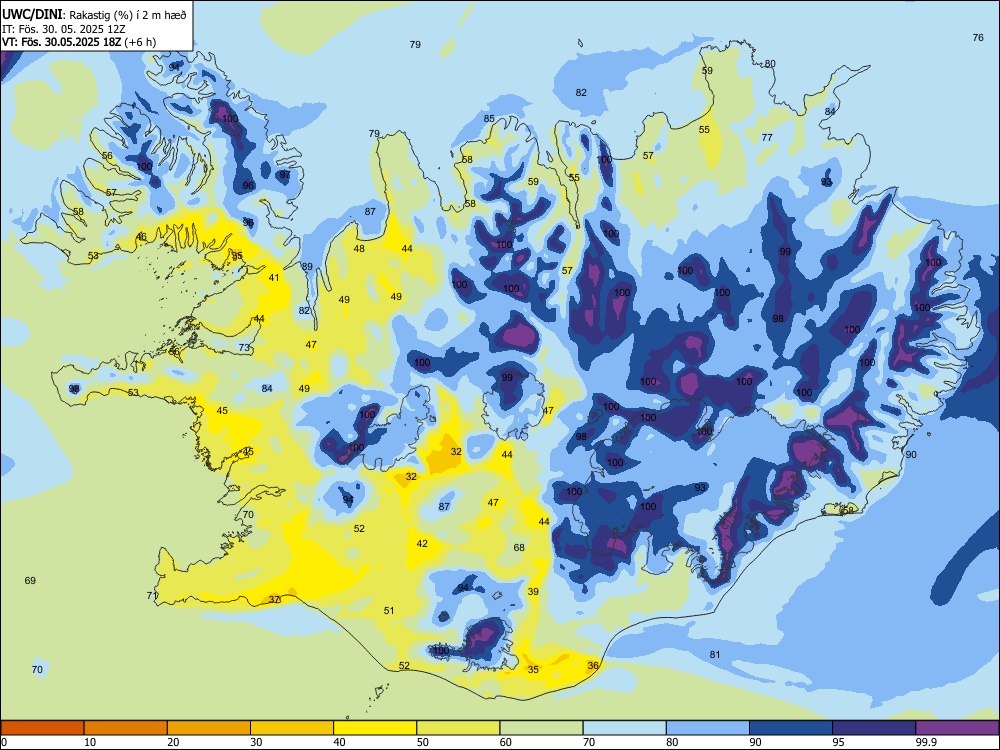This screenshot has height=750, width=1000.
Task: Click the VT: Fös. 30.05.2025 18Z line
Action: click(78, 42)
